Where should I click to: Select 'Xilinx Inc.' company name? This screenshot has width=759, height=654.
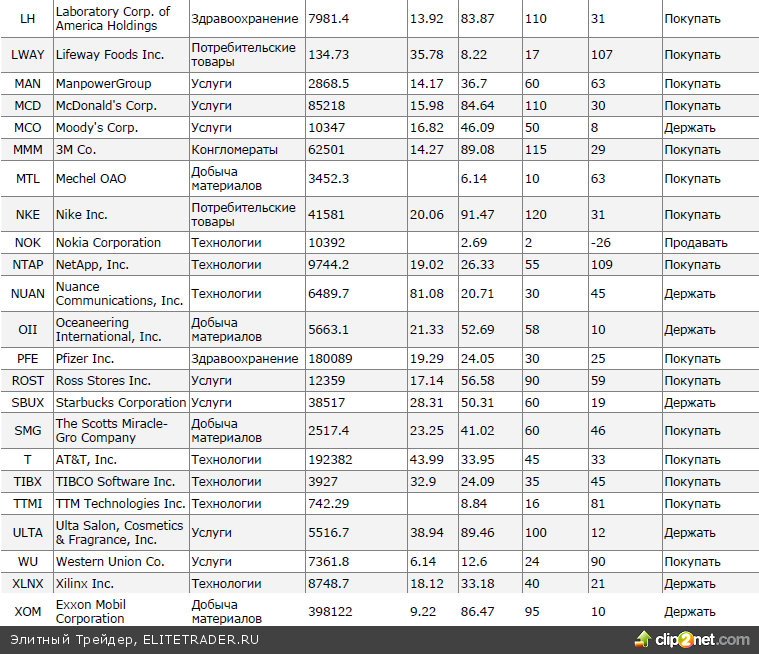pos(85,584)
